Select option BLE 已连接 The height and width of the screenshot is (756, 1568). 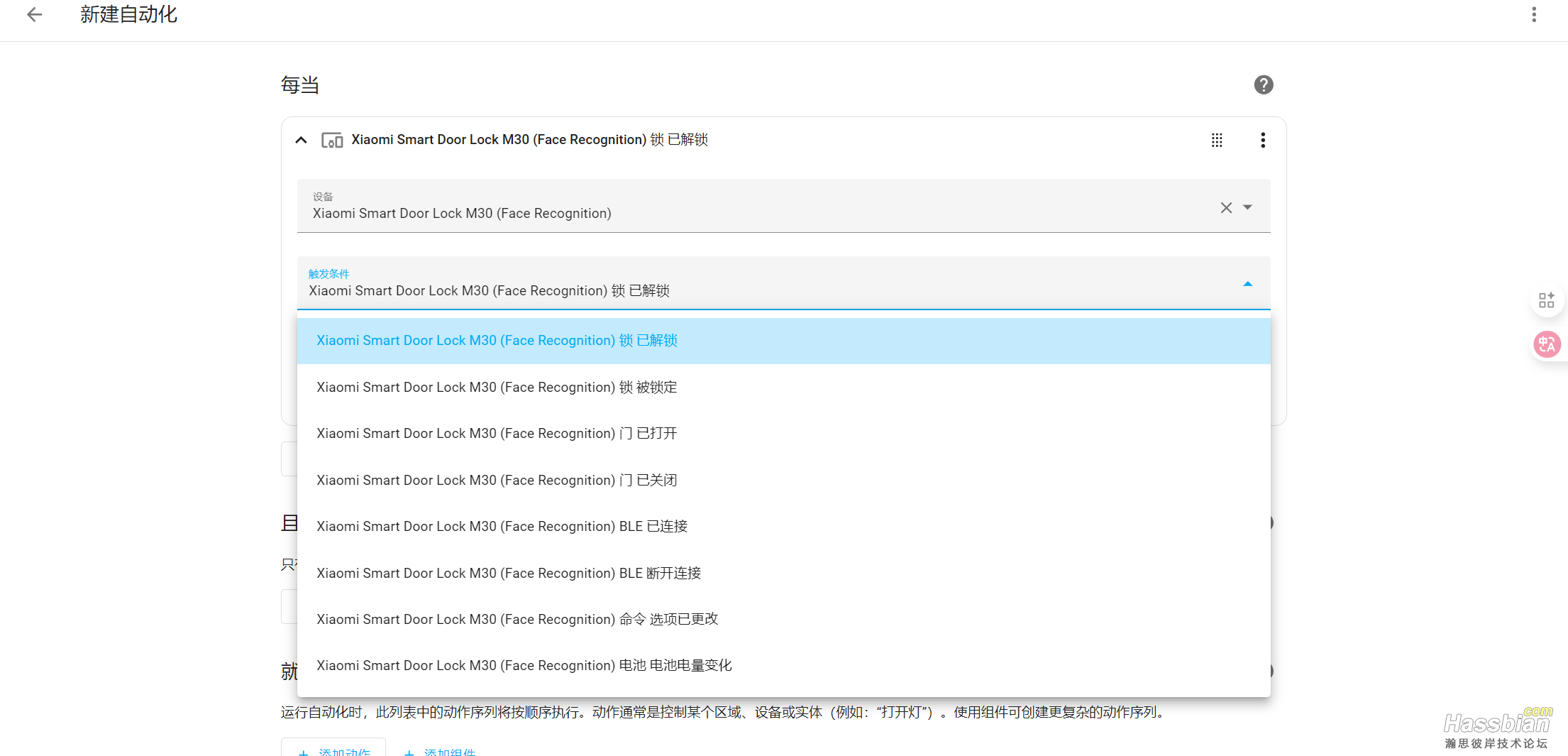click(x=783, y=527)
